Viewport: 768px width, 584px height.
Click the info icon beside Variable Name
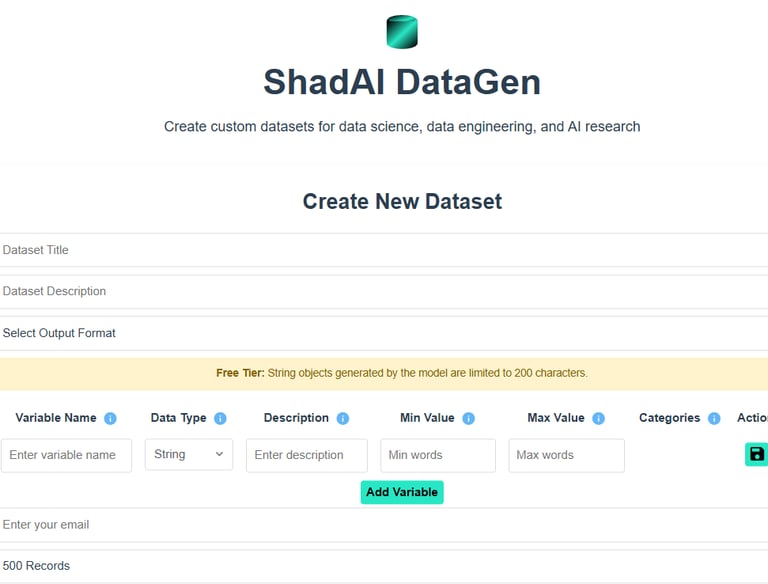110,419
